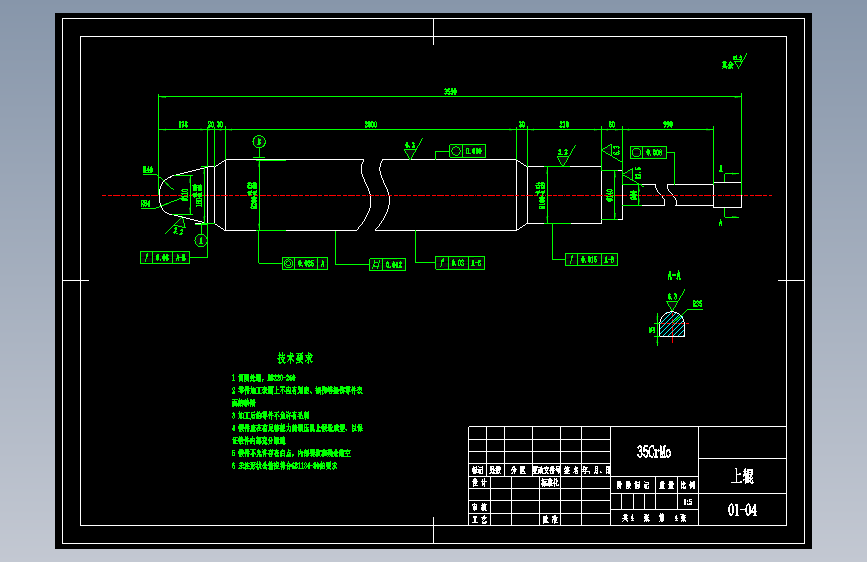
Task: Select the A-A section view label
Action: [674, 275]
